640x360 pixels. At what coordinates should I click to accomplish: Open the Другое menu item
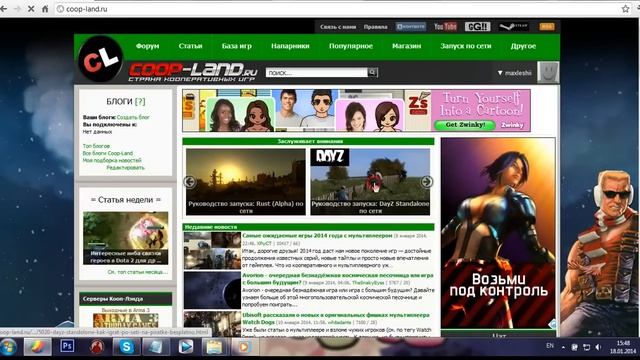(x=523, y=46)
